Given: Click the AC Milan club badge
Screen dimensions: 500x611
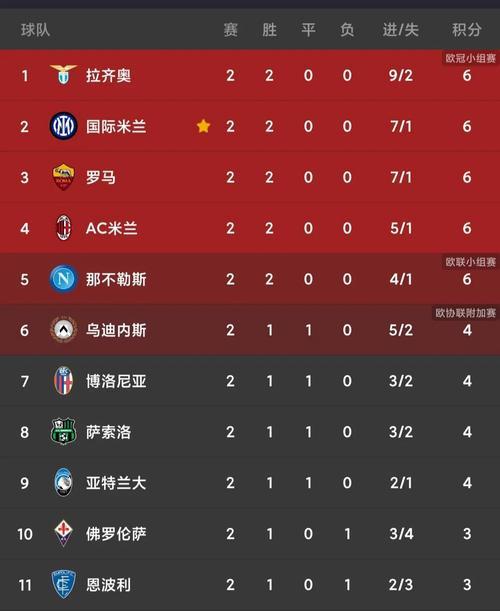Looking at the screenshot, I should [x=64, y=228].
